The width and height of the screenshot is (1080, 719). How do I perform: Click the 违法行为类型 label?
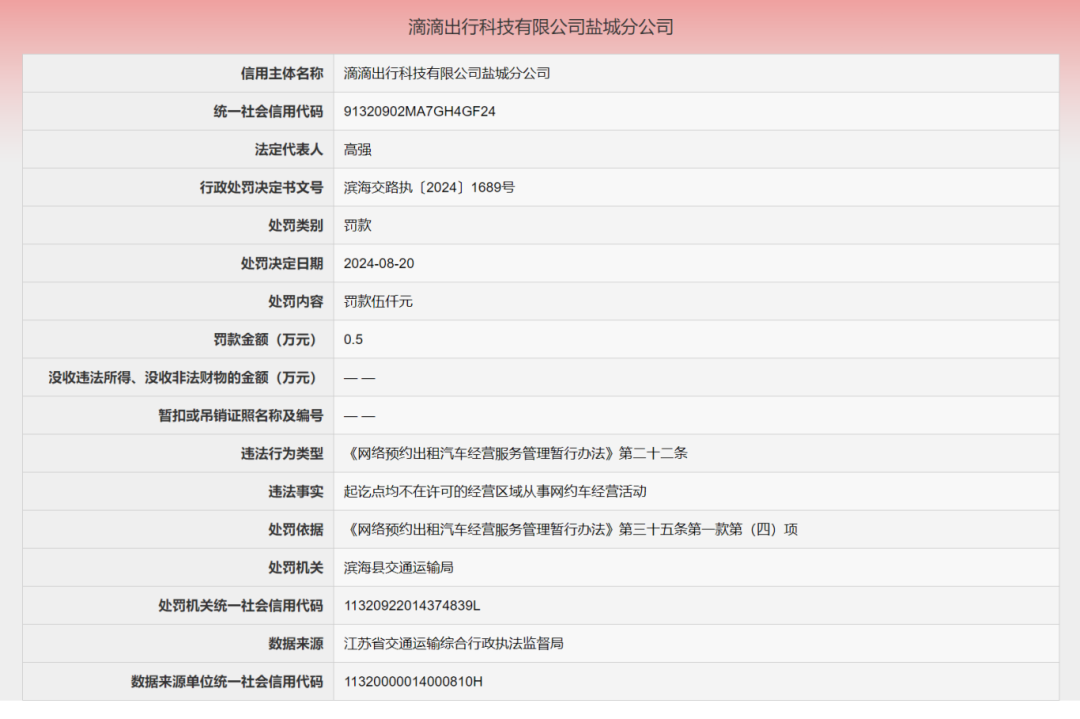[282, 454]
